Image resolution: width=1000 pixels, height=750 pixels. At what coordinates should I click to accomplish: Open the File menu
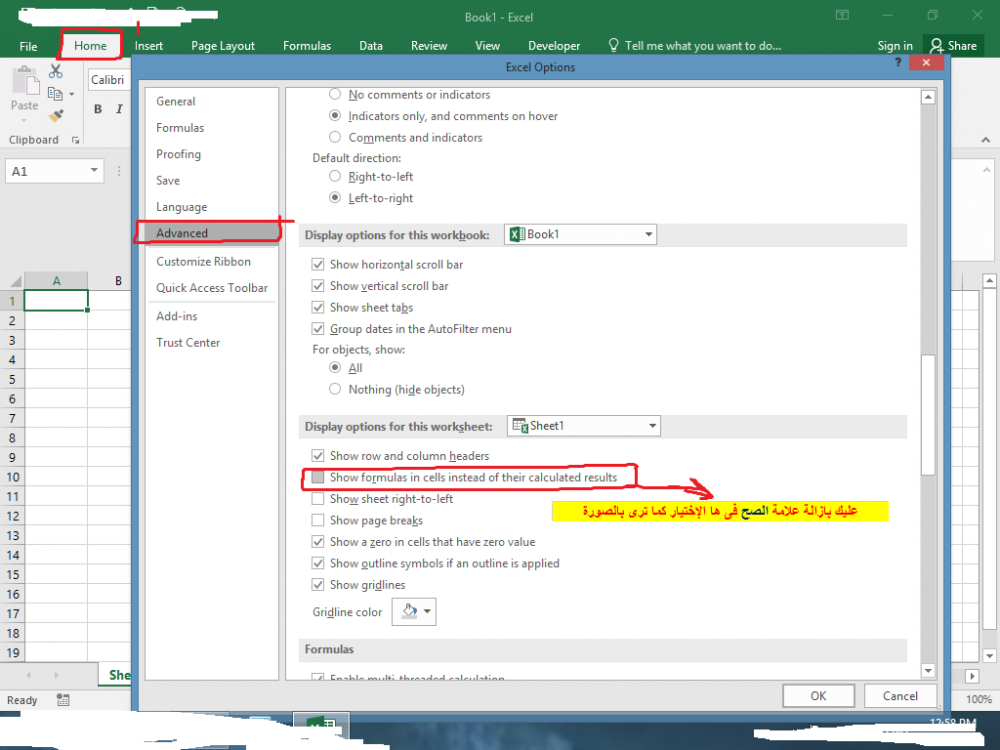[x=28, y=46]
